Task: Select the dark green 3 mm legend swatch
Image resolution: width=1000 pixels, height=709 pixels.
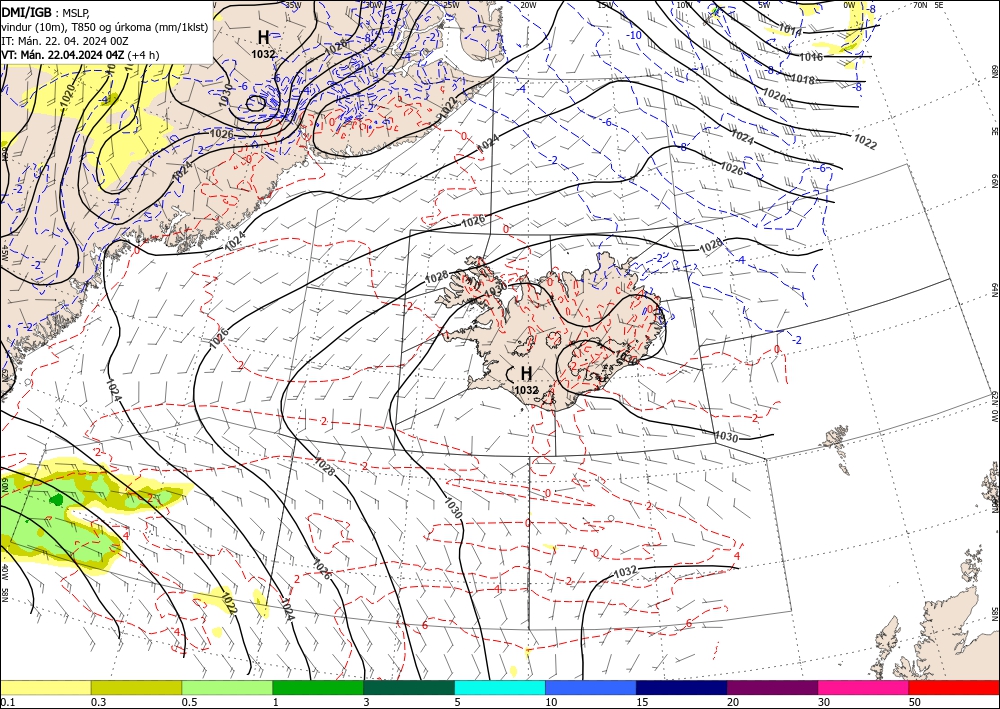Action: click(409, 687)
